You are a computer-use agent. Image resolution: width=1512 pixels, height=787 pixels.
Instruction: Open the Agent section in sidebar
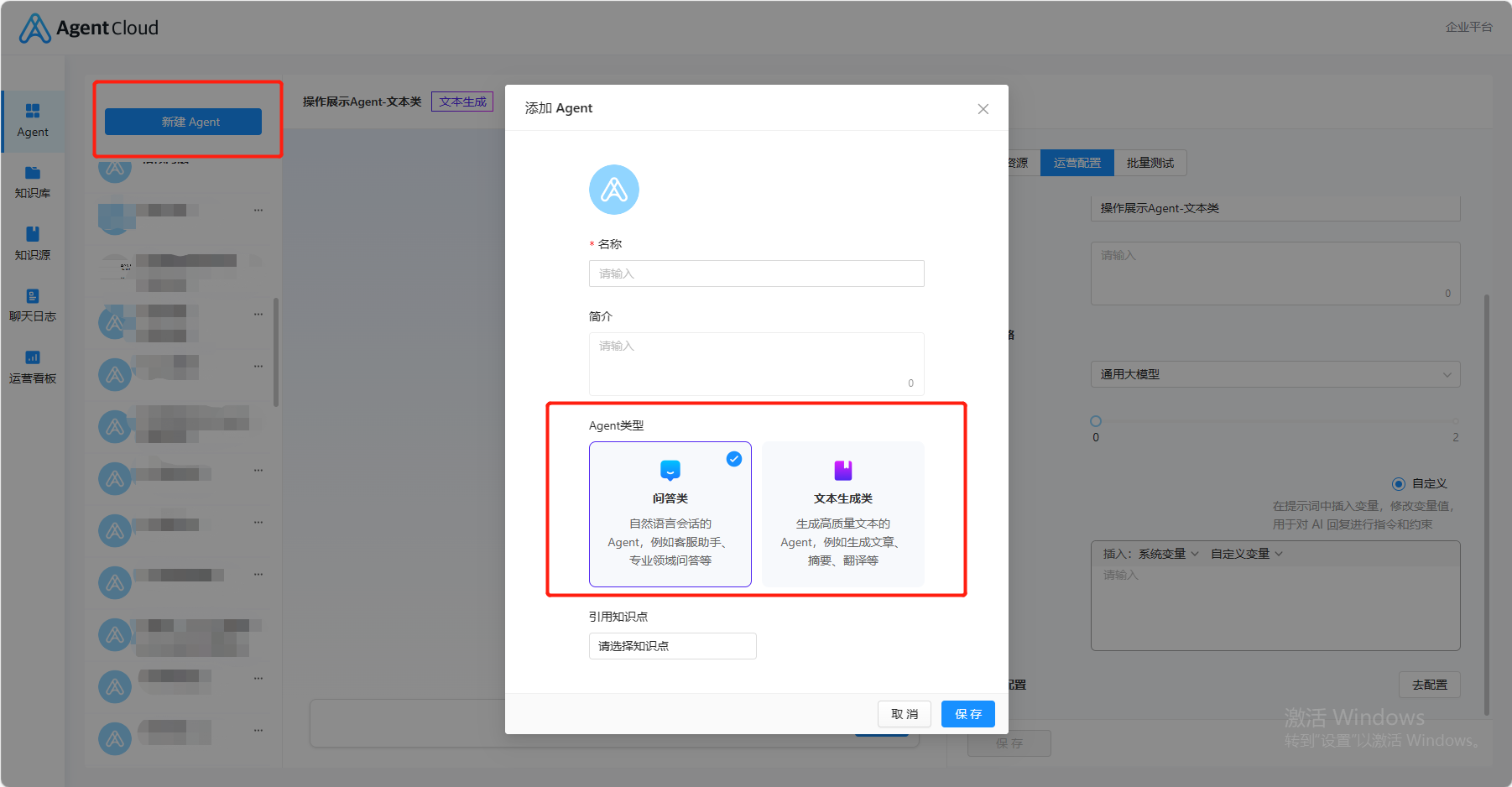[33, 121]
